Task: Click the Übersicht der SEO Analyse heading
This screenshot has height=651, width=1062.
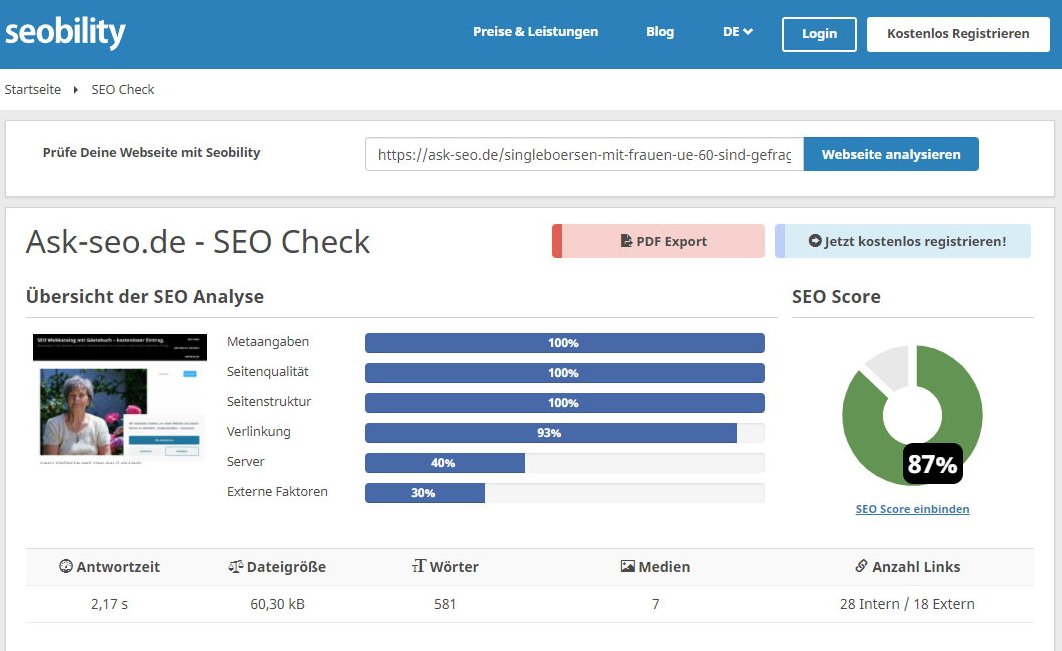Action: tap(145, 297)
